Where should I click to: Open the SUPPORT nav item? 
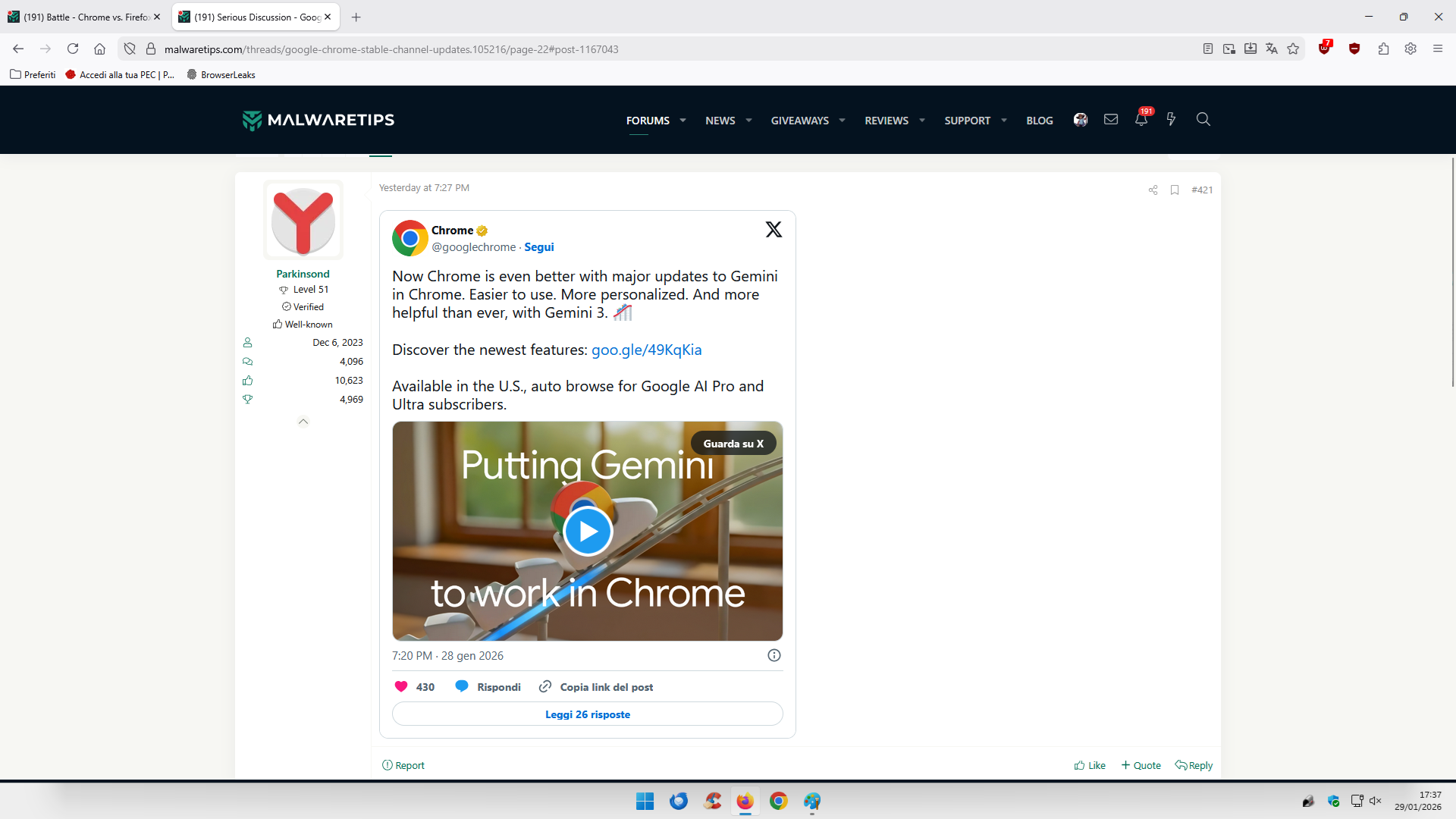click(x=968, y=121)
